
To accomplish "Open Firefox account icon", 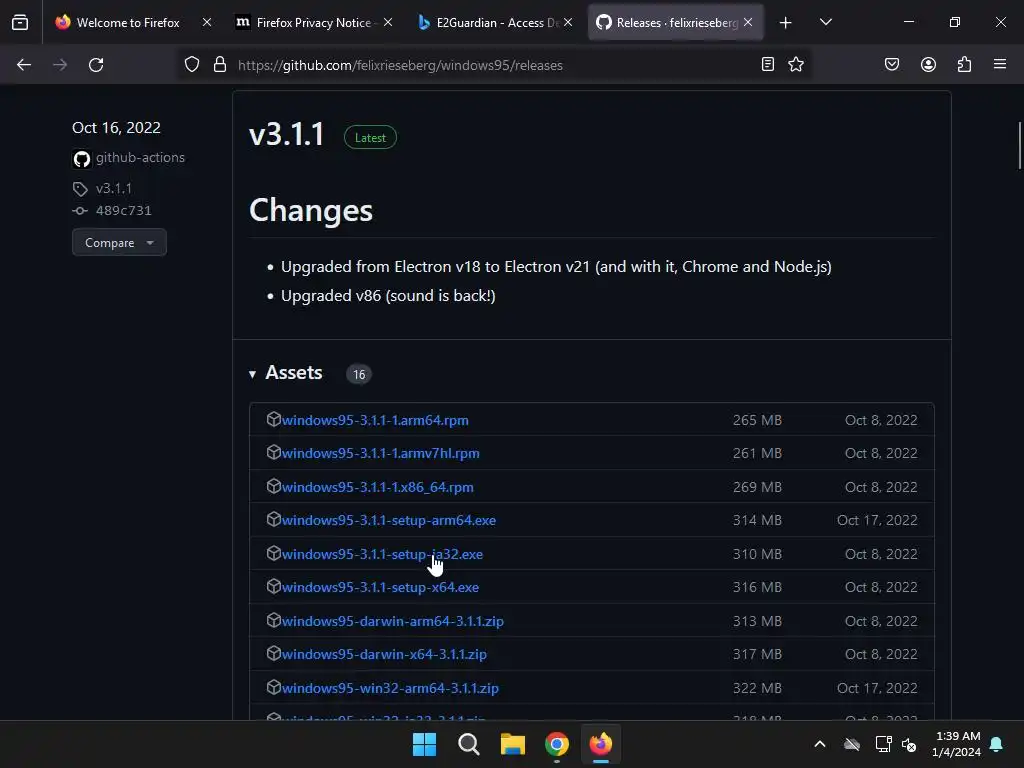I will (928, 64).
